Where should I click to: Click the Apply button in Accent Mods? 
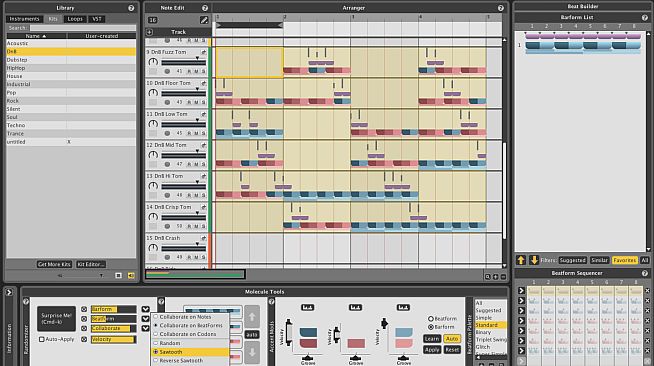click(432, 350)
